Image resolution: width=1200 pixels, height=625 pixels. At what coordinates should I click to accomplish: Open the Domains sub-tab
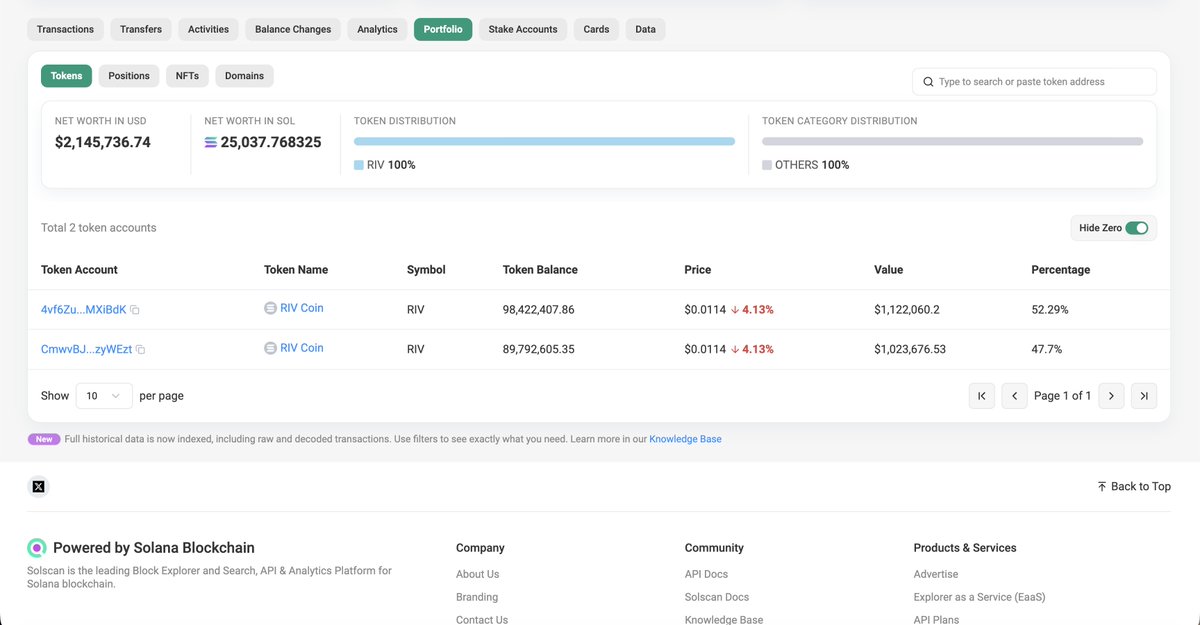244,76
